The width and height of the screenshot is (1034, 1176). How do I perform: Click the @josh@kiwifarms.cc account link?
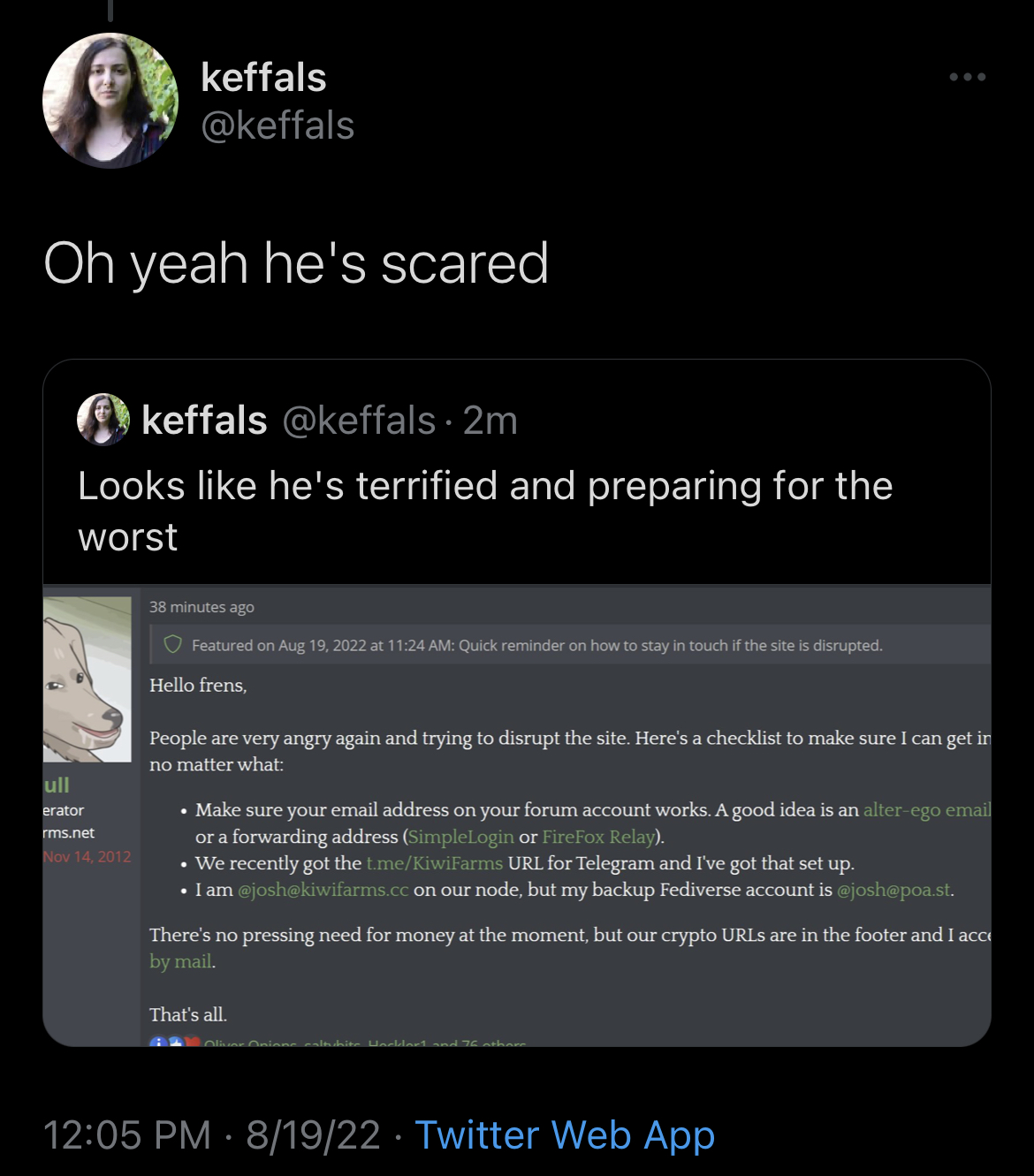(323, 890)
